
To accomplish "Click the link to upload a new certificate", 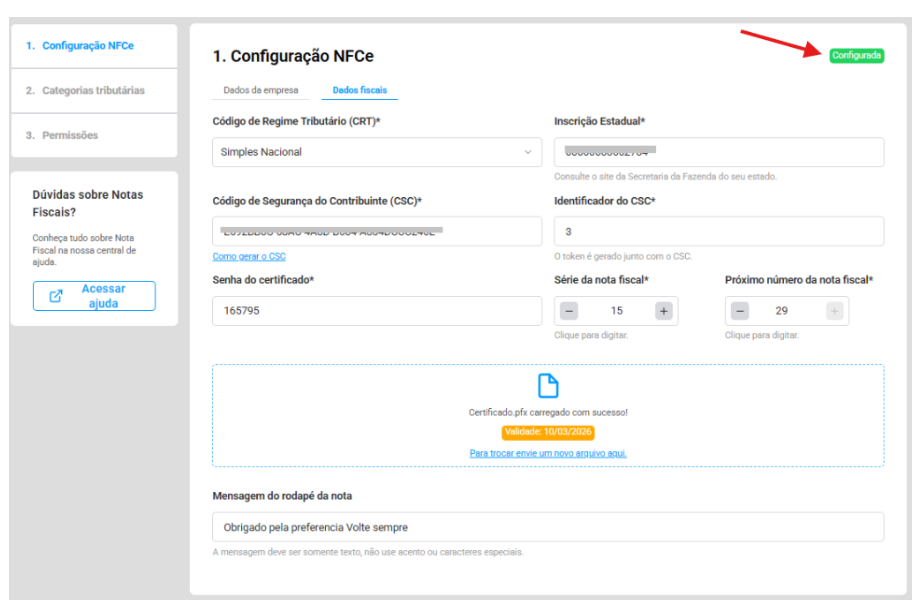I will point(548,453).
